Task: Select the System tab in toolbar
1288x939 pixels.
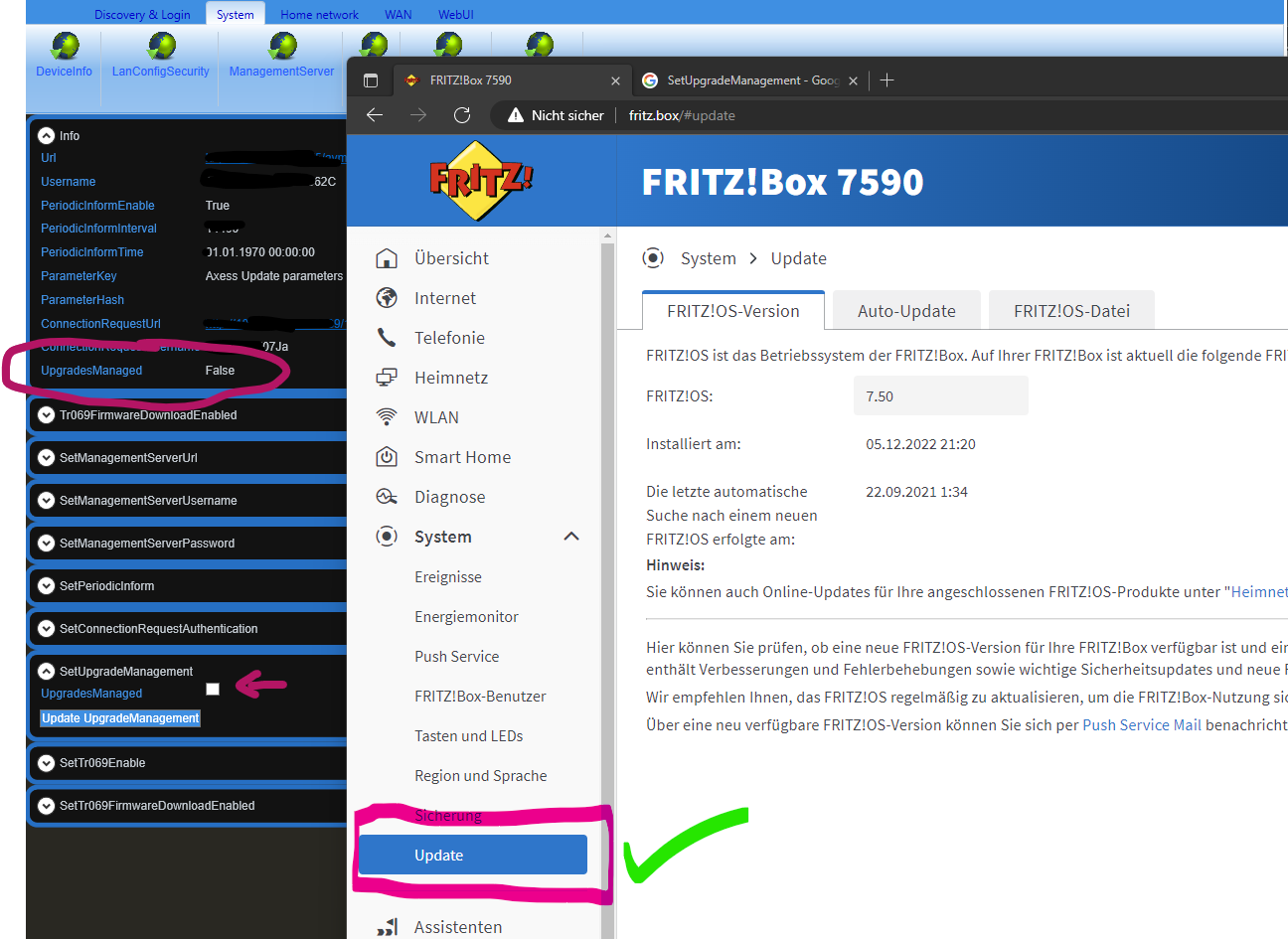Action: coord(236,14)
